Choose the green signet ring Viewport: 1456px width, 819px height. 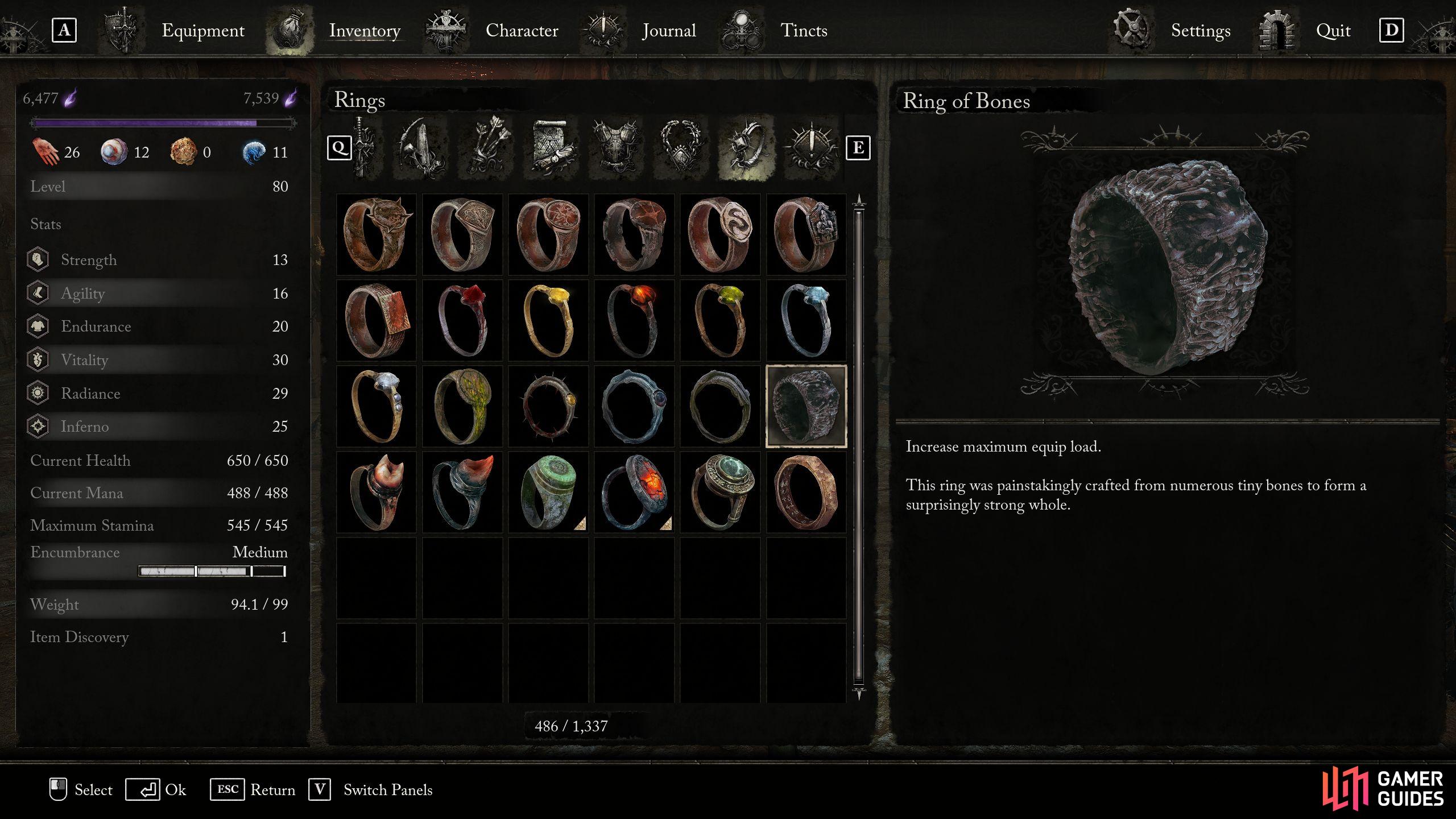pyautogui.click(x=548, y=492)
